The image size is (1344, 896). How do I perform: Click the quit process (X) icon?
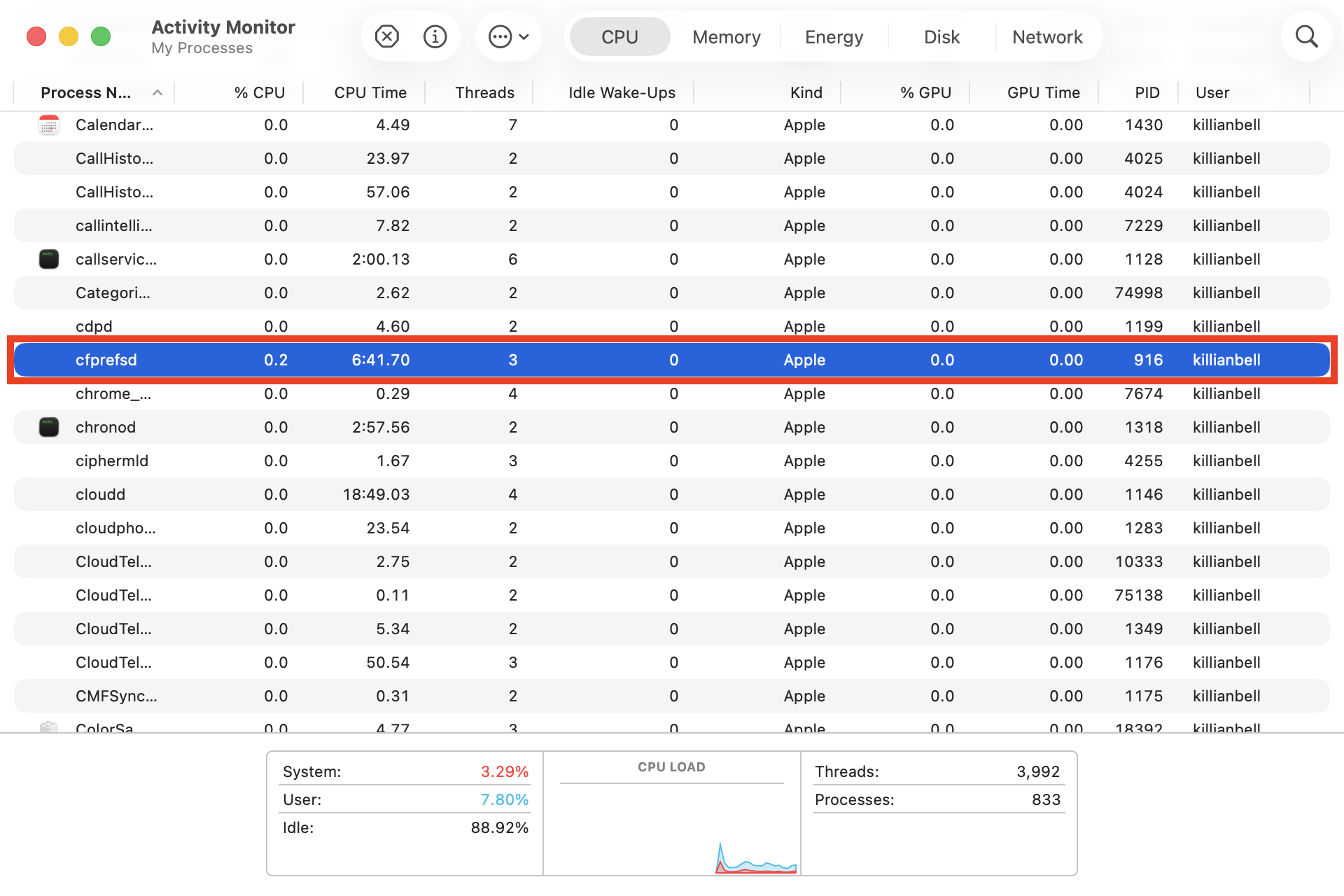coord(386,36)
